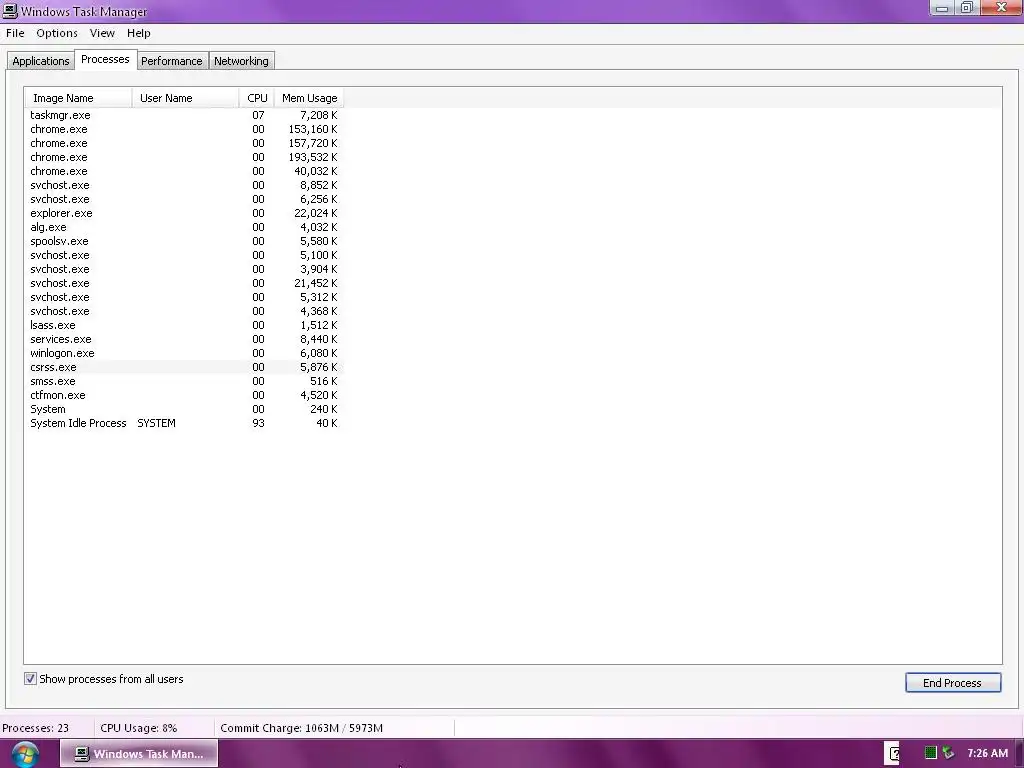Close the Task Manager window
Viewport: 1024px width, 768px height.
(x=1001, y=8)
